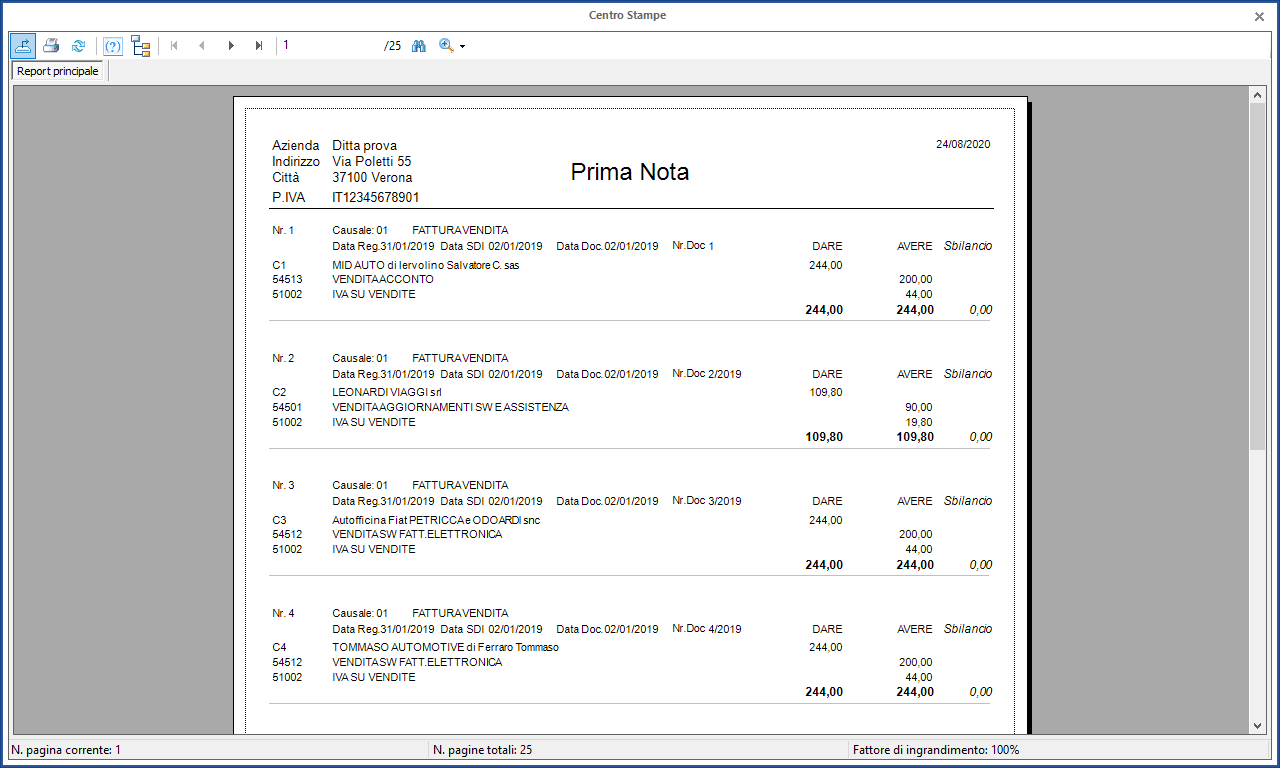Click Autofficina Fiat PETRICCA e ODOARDI row
Viewport: 1280px width, 768px height.
(436, 520)
